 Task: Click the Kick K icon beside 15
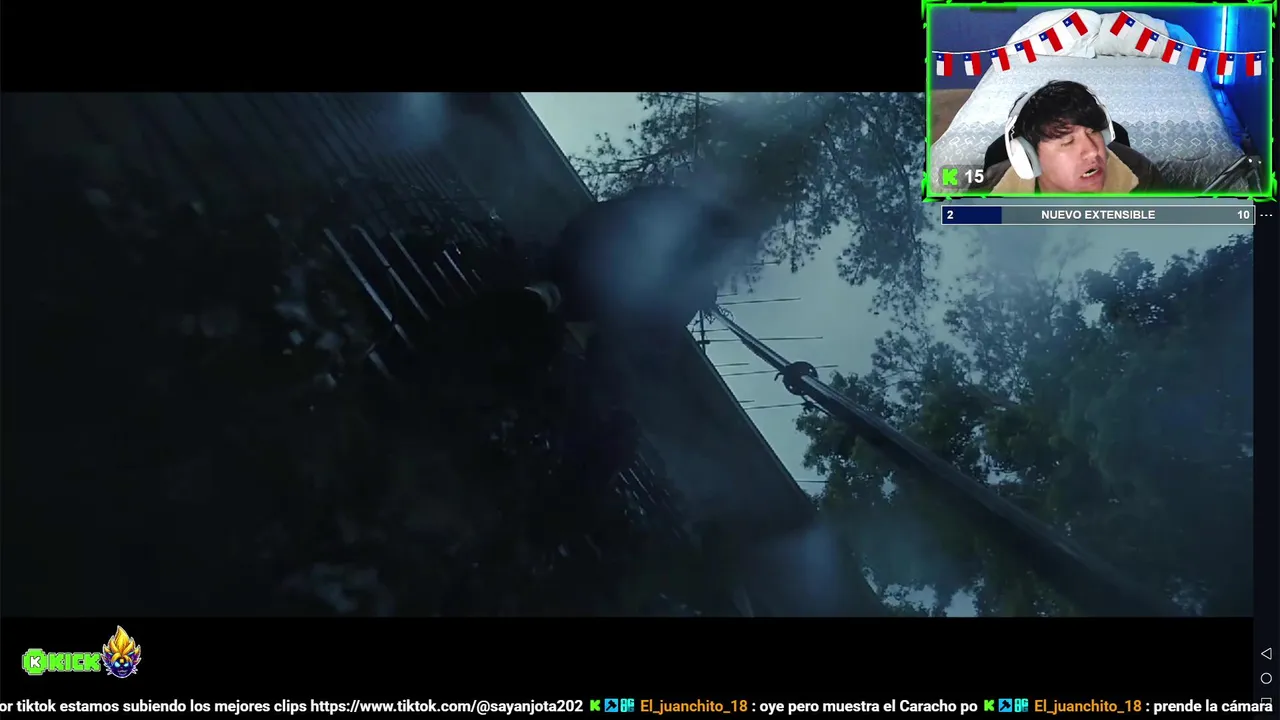pos(950,177)
